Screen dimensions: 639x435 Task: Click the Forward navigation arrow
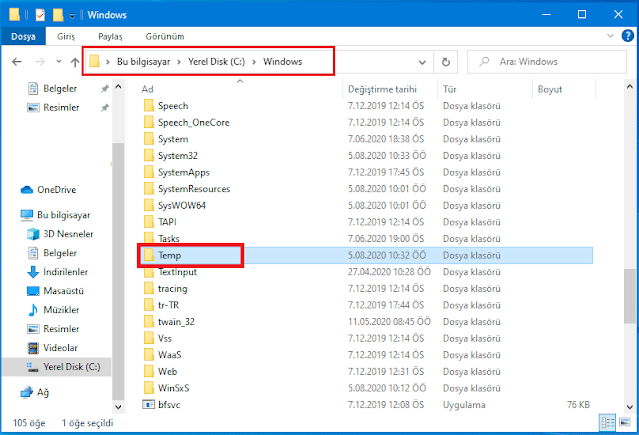(x=40, y=62)
